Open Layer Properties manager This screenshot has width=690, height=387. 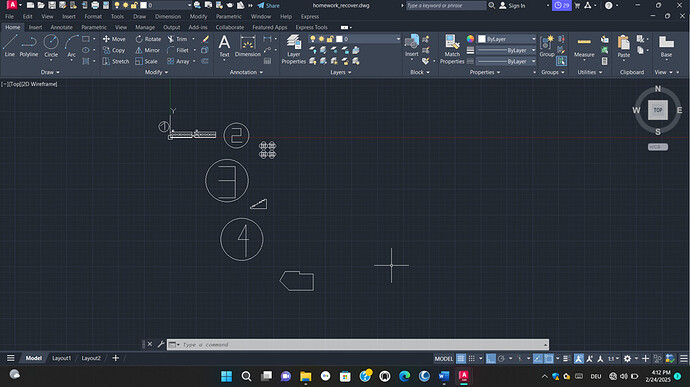tap(294, 50)
